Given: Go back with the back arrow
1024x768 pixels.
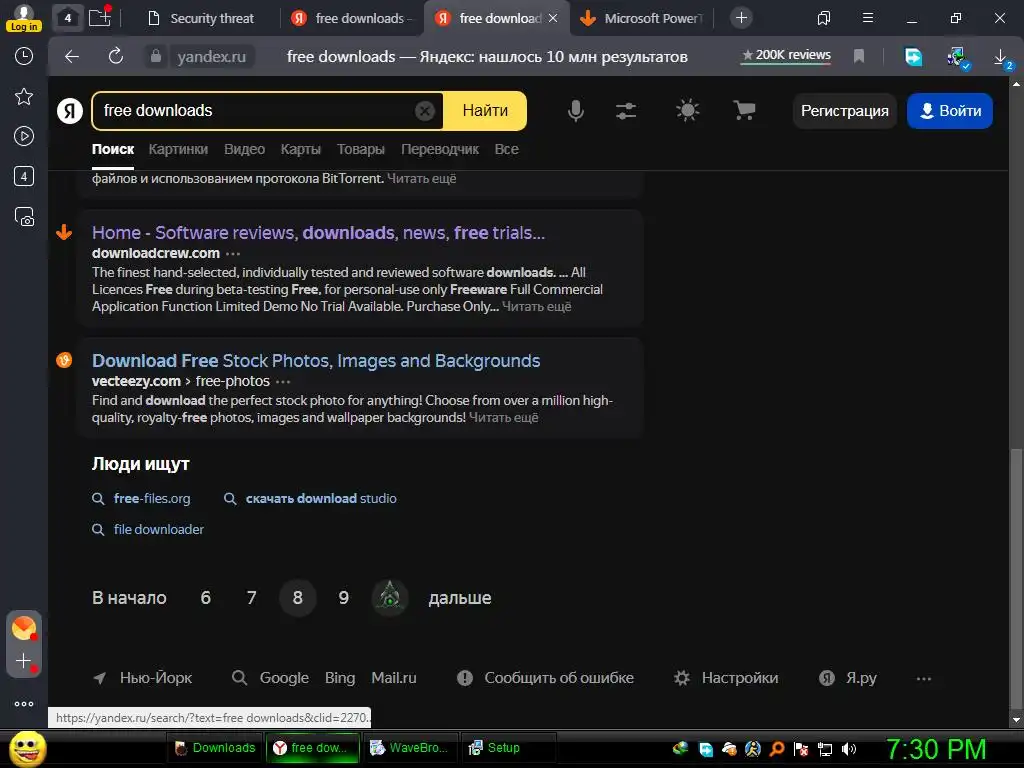Looking at the screenshot, I should pos(72,57).
